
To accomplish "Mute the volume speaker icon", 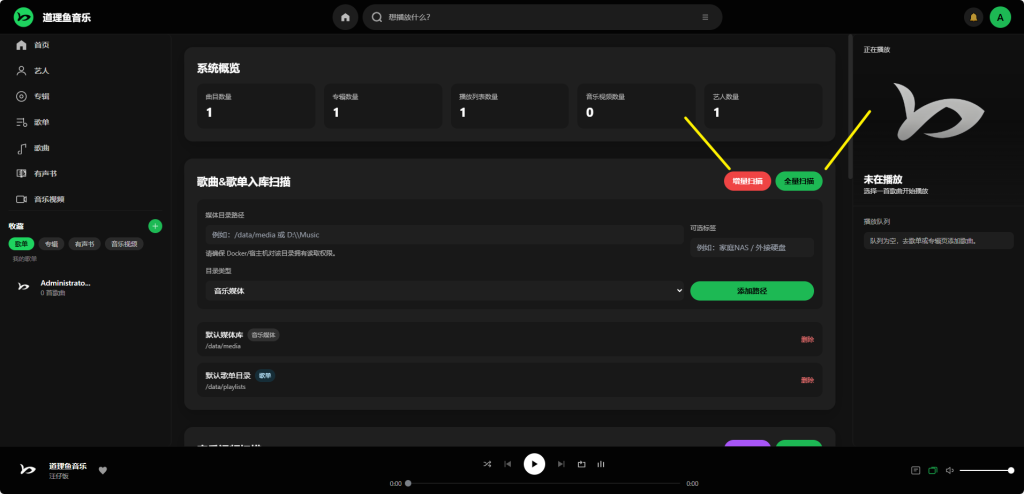I will tap(949, 470).
